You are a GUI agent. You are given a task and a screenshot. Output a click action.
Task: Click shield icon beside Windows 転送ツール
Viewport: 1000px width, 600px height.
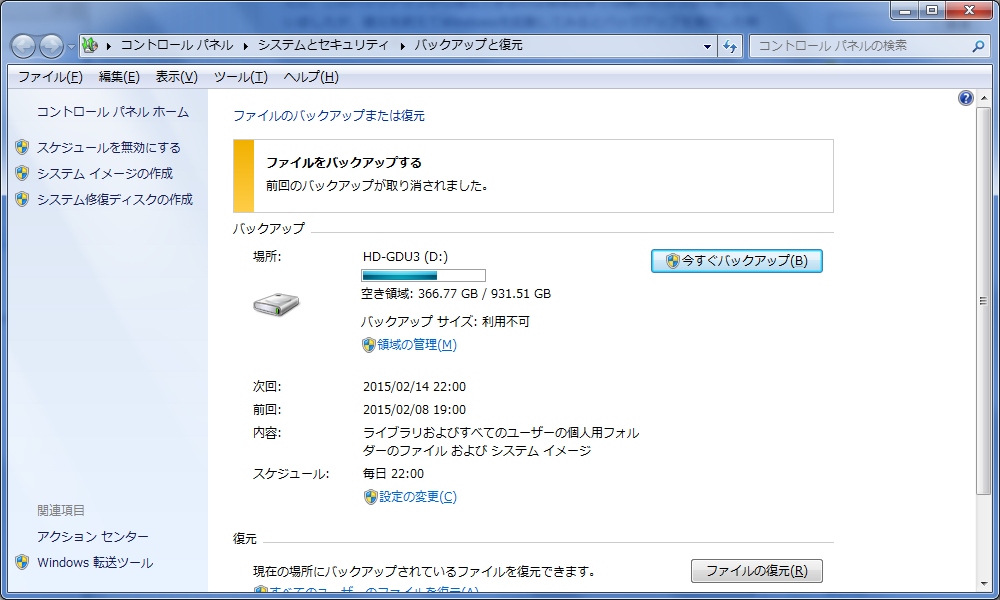coord(22,562)
